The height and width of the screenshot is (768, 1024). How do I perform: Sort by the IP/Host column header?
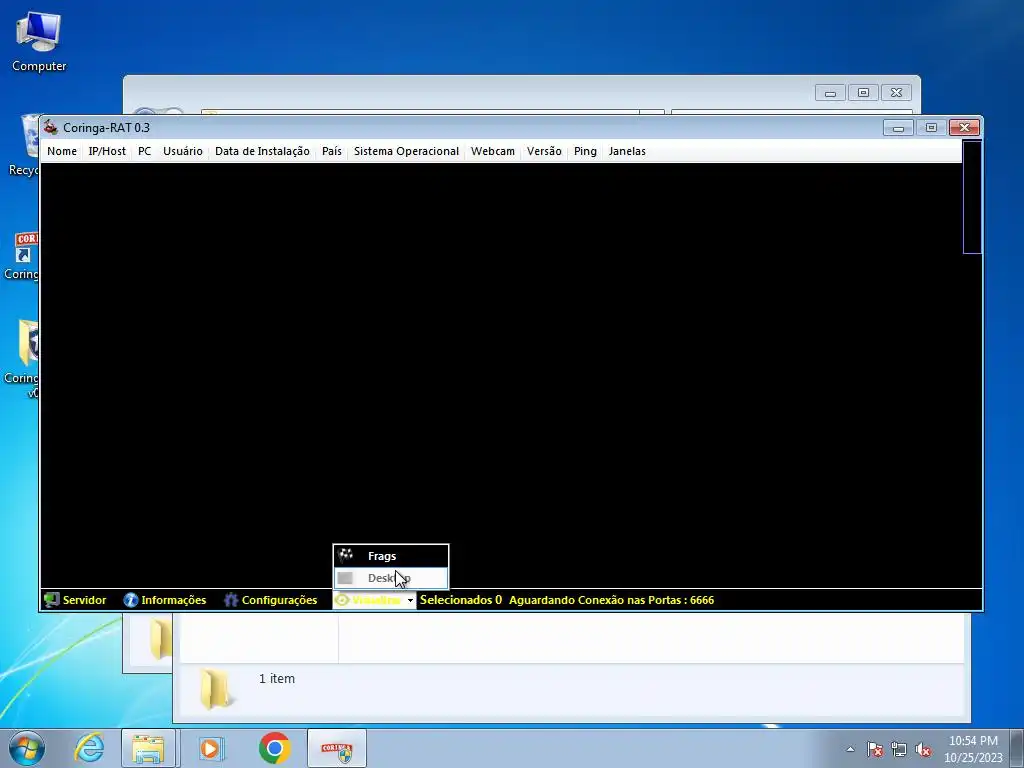(107, 151)
